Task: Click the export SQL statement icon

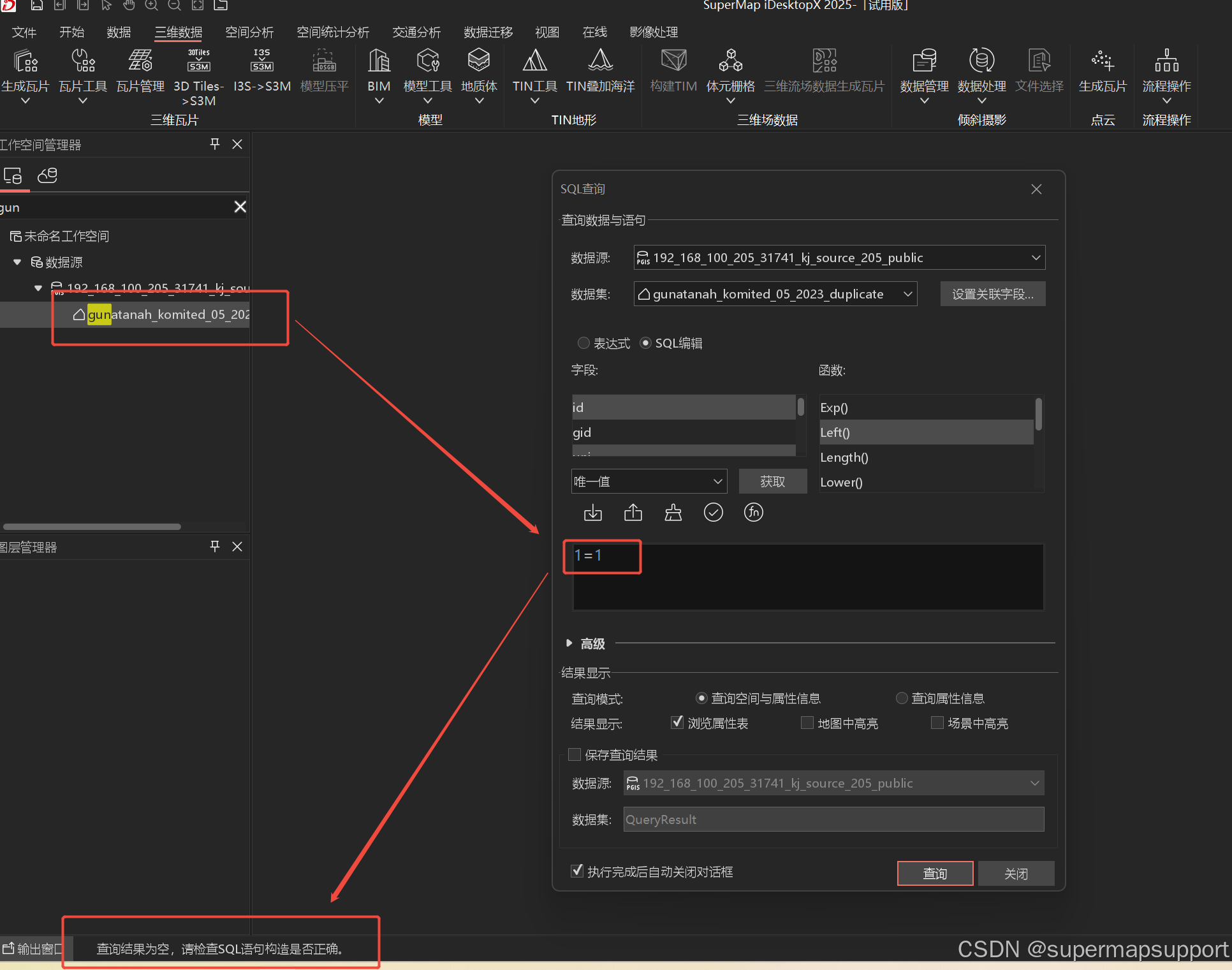Action: [633, 513]
